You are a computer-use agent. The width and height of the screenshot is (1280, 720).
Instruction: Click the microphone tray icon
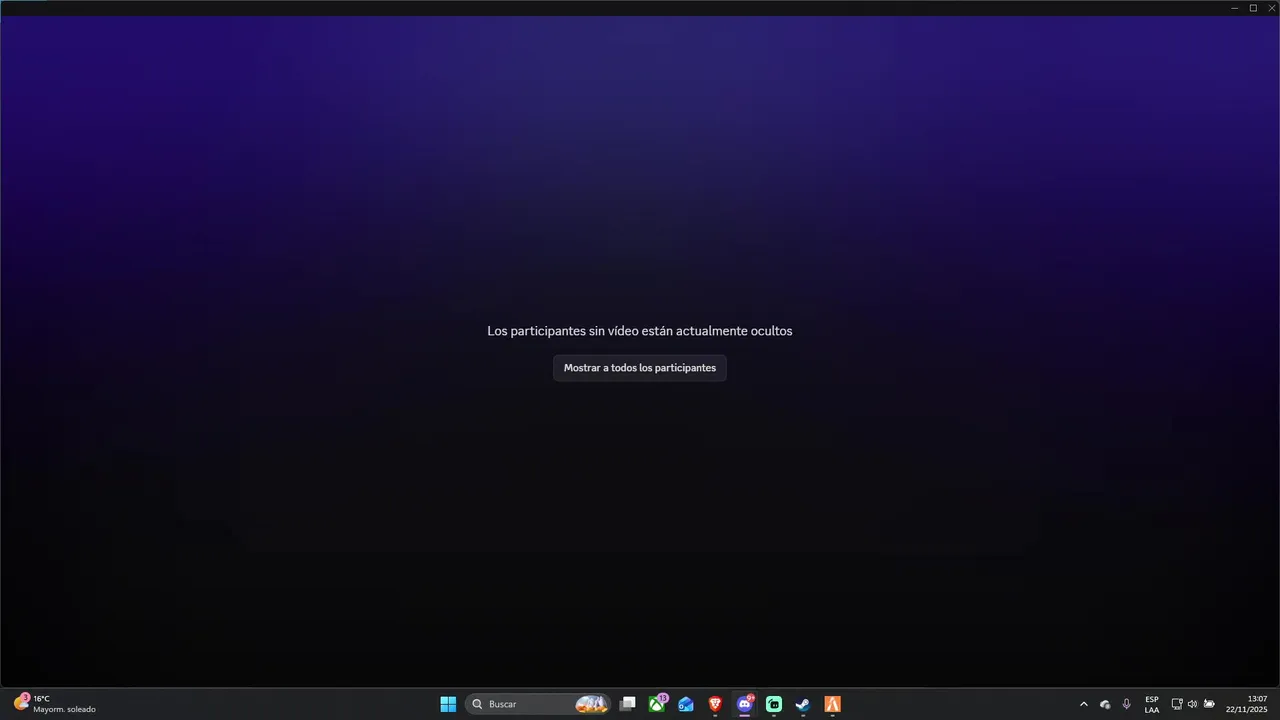click(1127, 704)
